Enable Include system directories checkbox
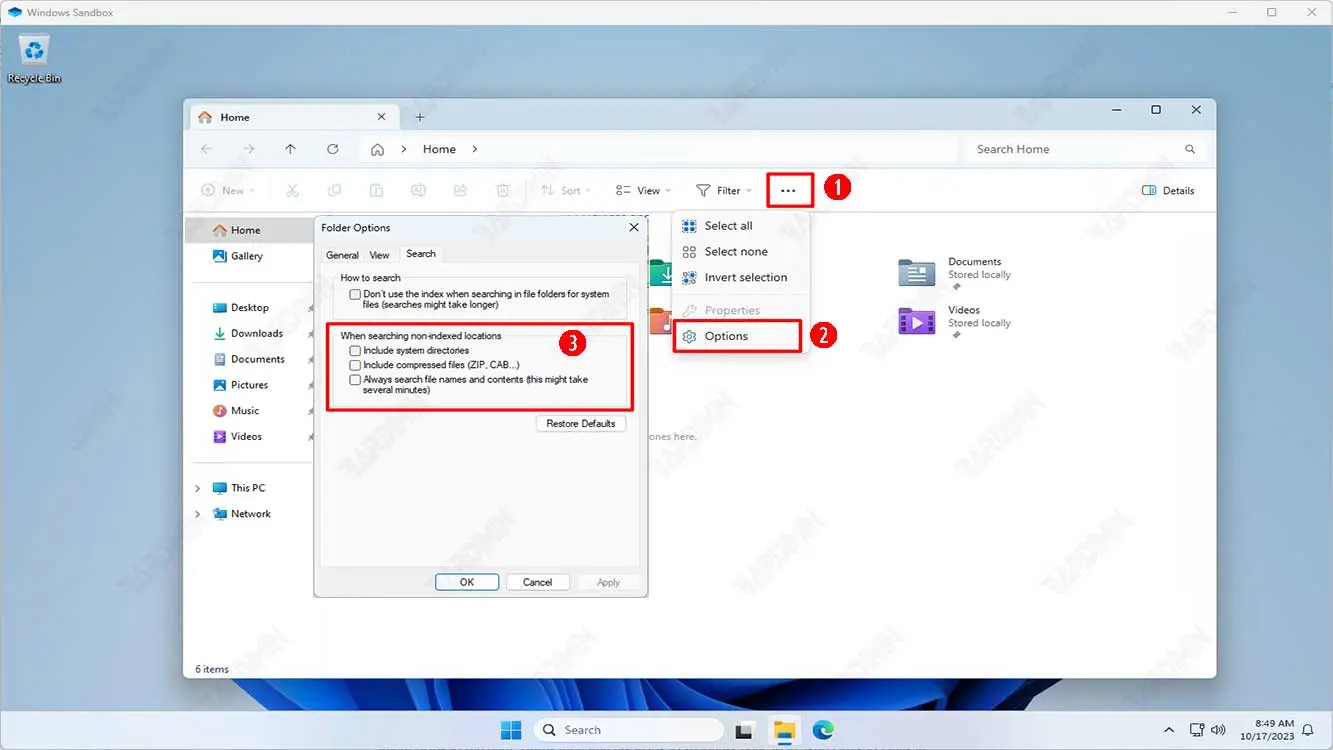 tap(355, 351)
